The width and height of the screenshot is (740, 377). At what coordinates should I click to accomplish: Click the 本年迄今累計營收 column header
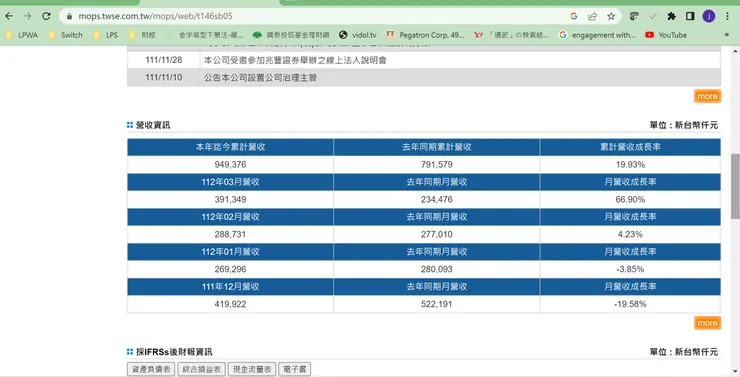230,147
